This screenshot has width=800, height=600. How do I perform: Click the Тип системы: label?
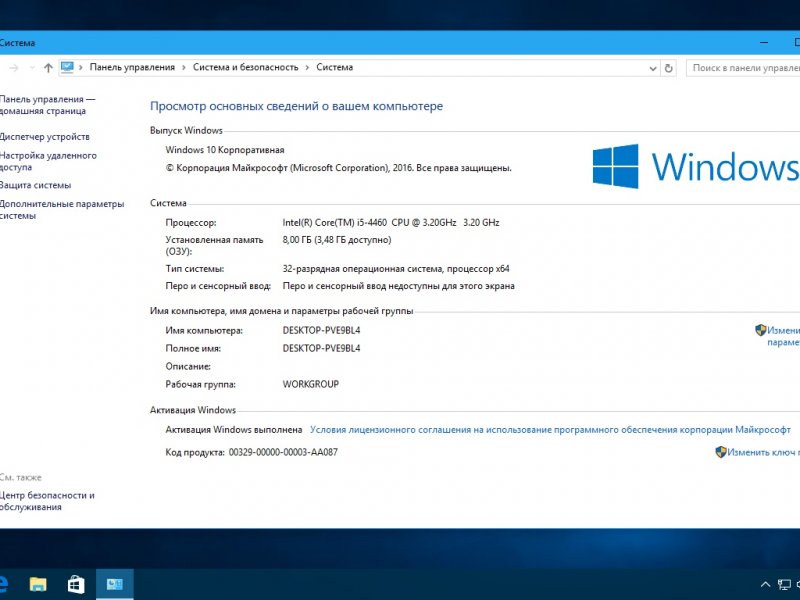pyautogui.click(x=195, y=269)
